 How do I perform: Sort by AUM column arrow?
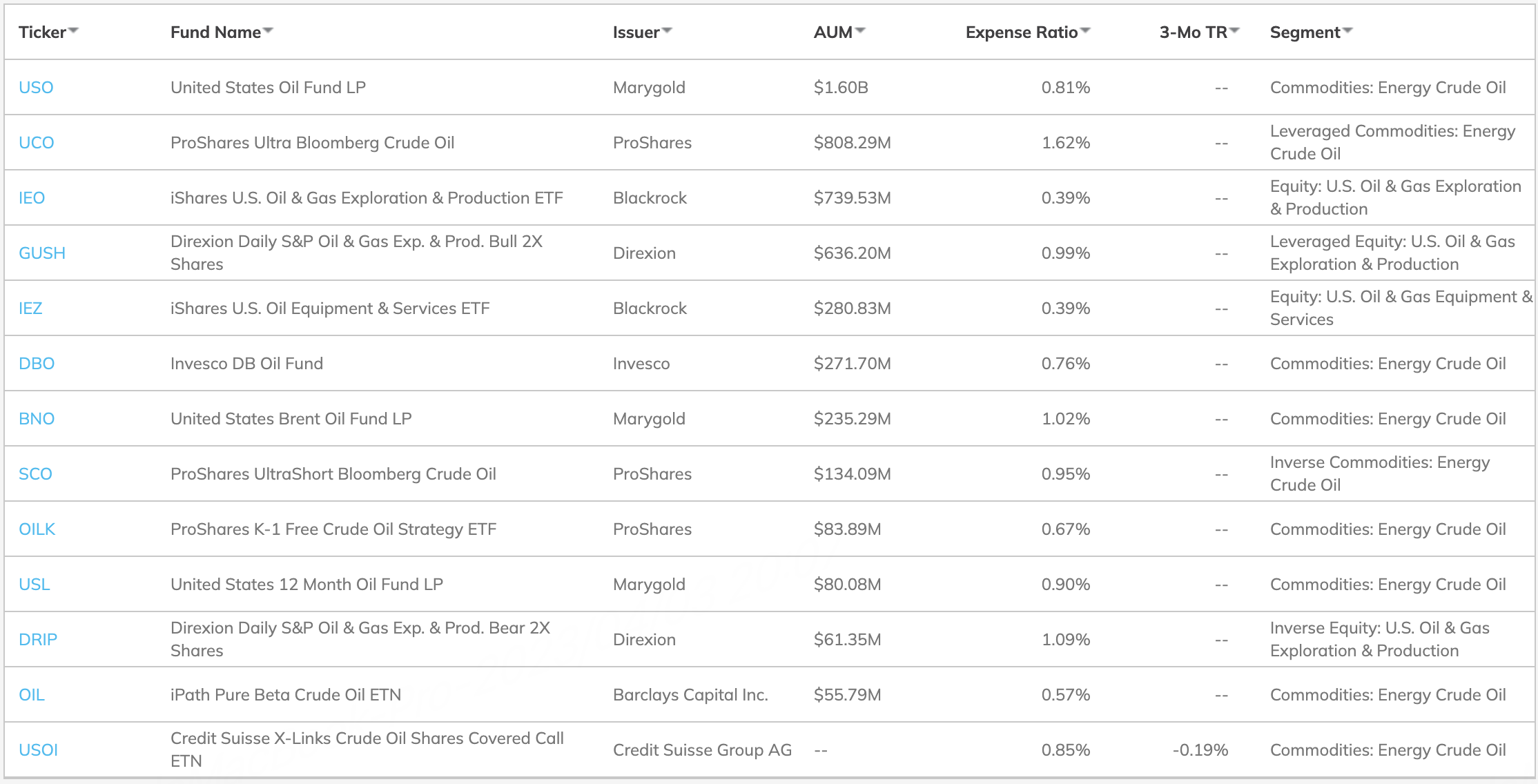point(860,30)
